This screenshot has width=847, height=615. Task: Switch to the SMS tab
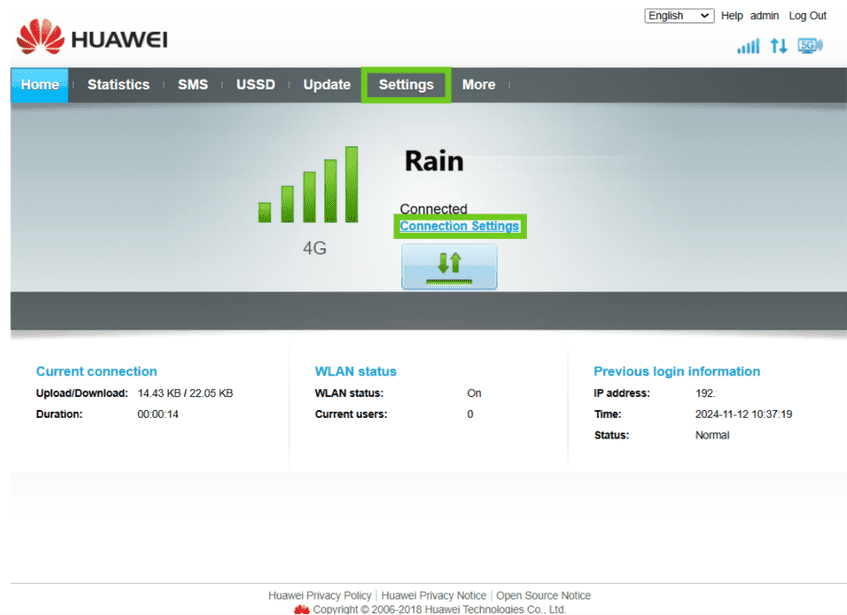tap(193, 85)
